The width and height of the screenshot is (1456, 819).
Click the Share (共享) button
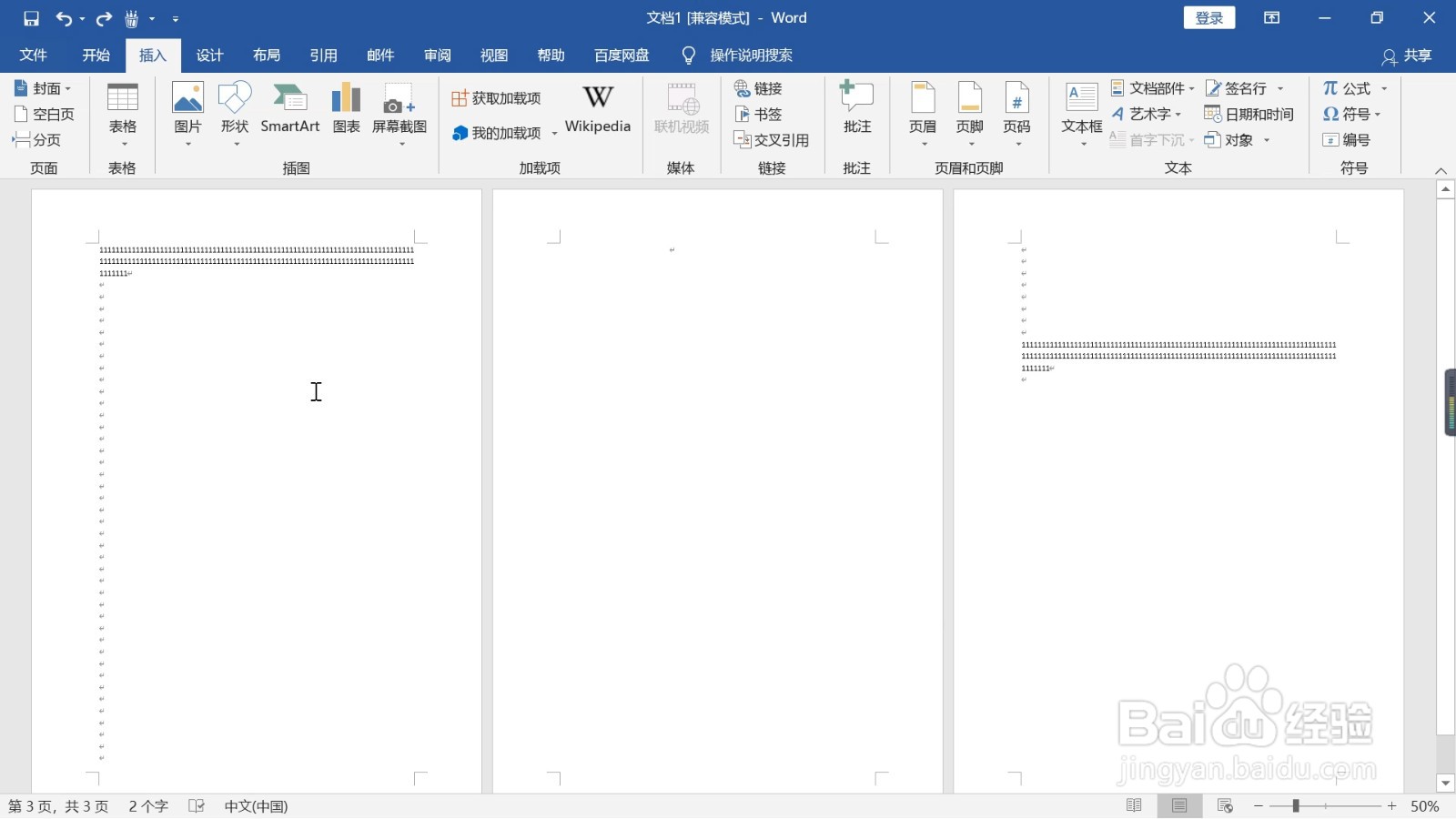coord(1407,56)
